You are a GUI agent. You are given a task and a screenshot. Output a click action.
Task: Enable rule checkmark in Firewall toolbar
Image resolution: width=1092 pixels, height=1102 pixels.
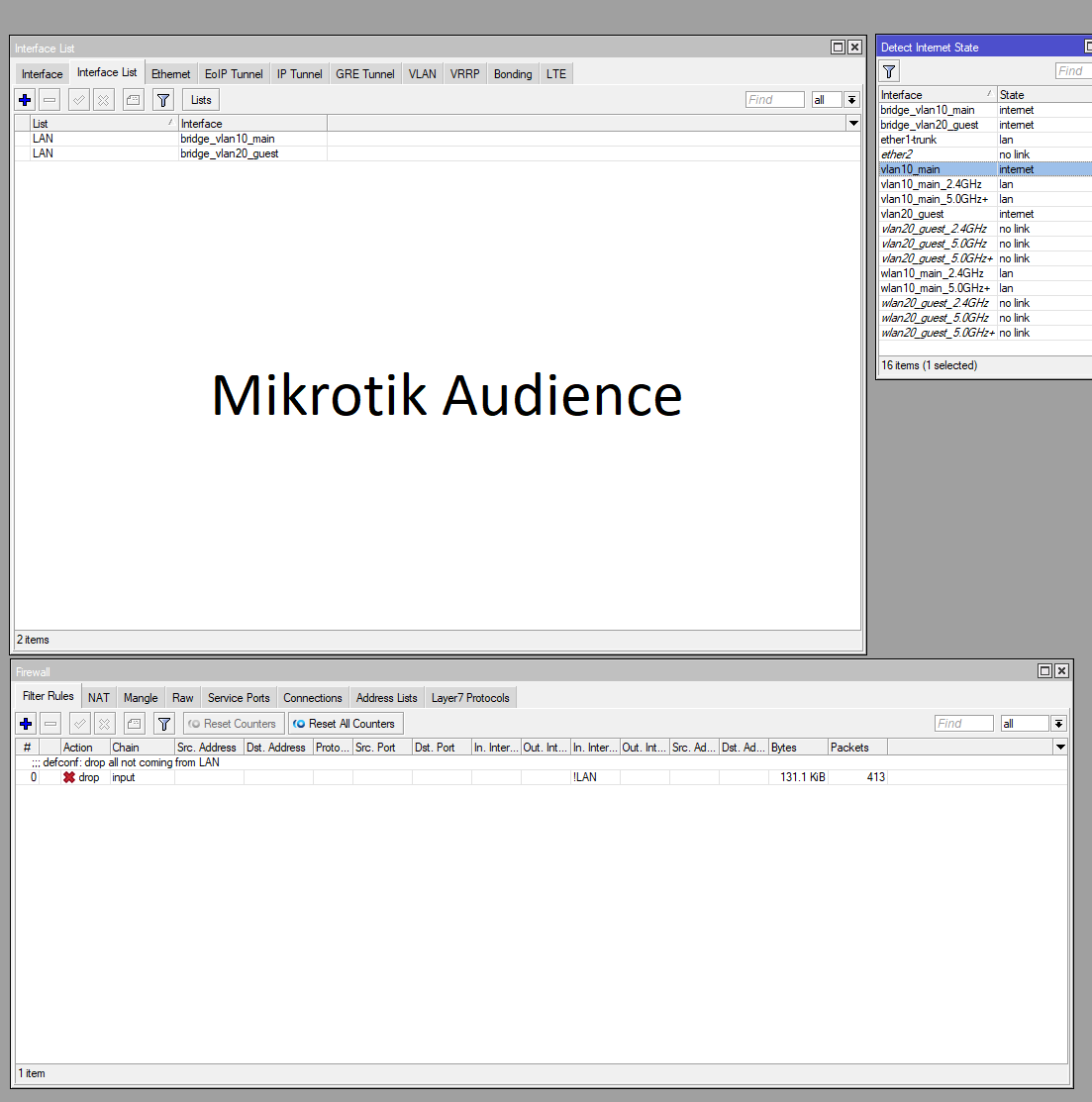coord(79,723)
